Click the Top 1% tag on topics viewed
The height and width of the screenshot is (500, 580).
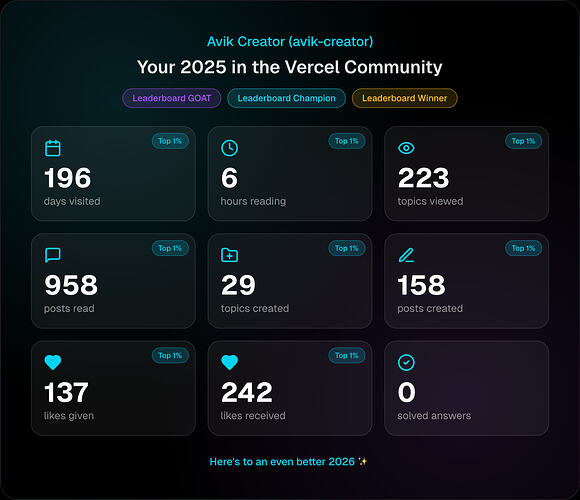[523, 141]
